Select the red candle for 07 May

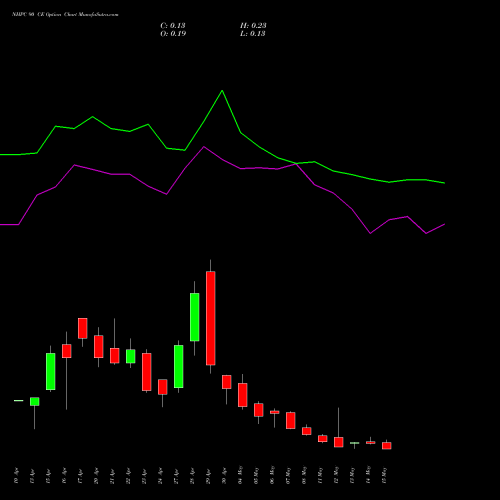(290, 420)
